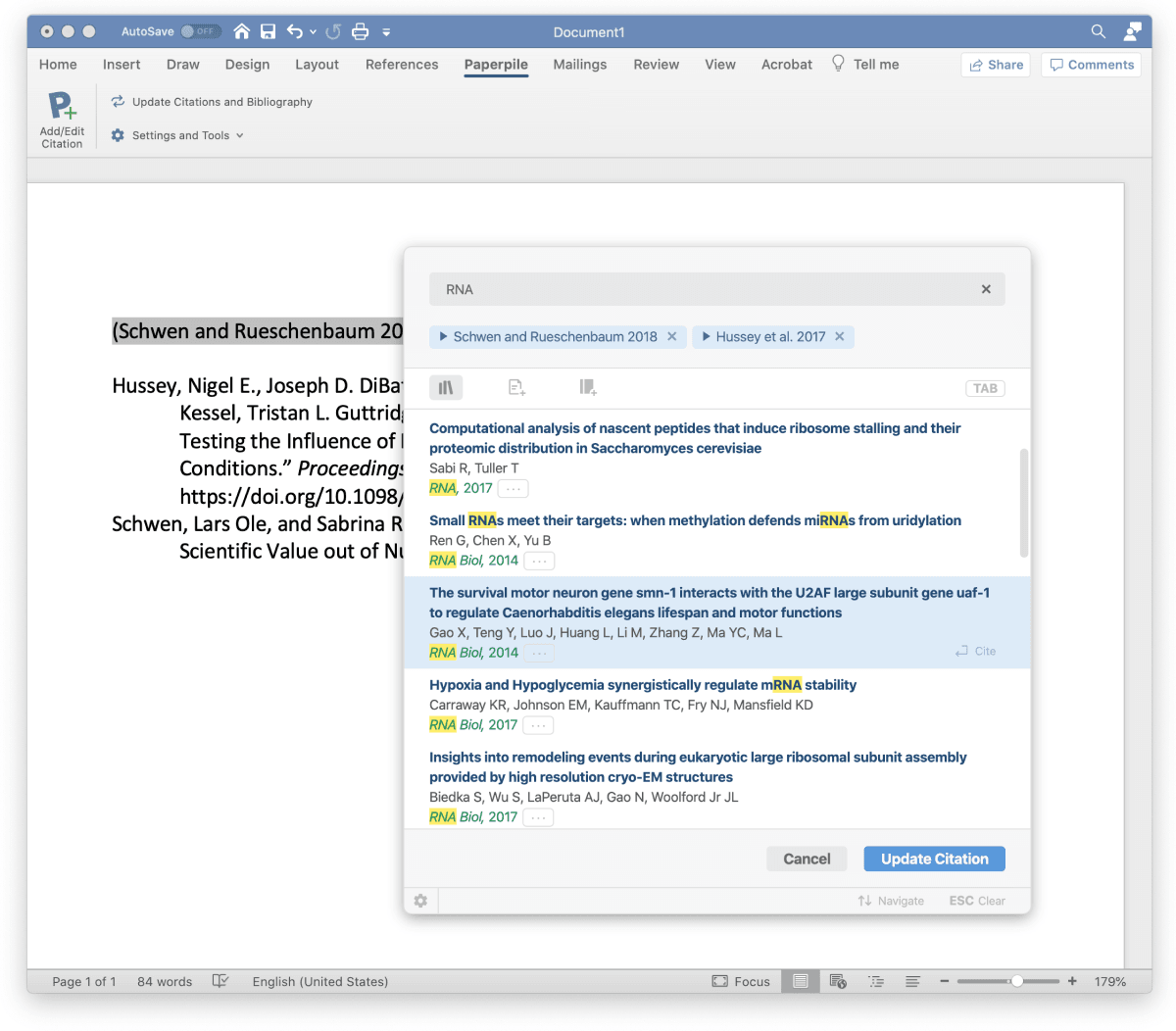This screenshot has width=1176, height=1031.
Task: Click the add new reference document icon
Action: pos(516,388)
